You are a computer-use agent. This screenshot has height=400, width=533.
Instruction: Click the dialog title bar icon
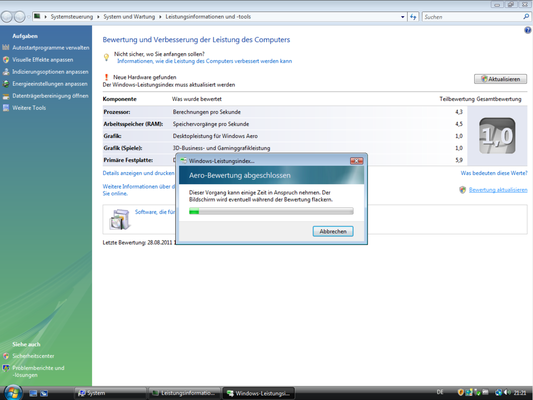click(184, 161)
